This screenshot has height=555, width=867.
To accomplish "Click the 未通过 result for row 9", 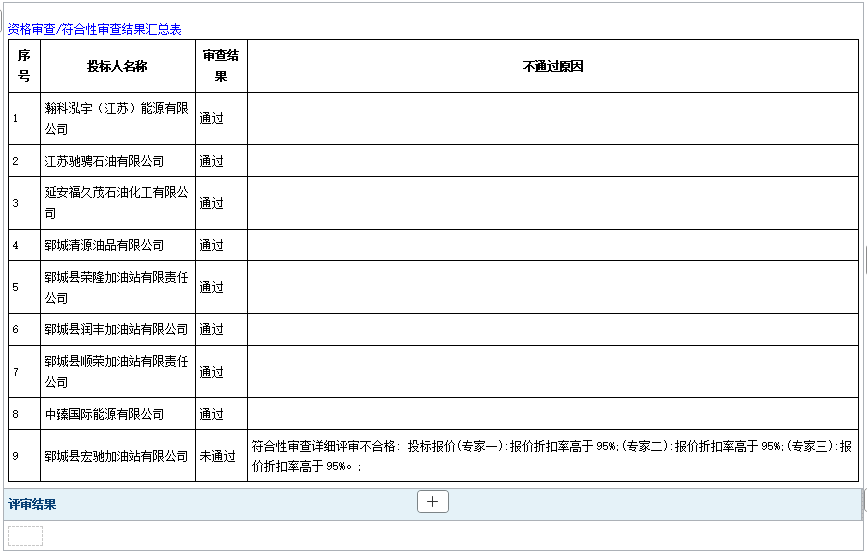I will click(x=217, y=456).
